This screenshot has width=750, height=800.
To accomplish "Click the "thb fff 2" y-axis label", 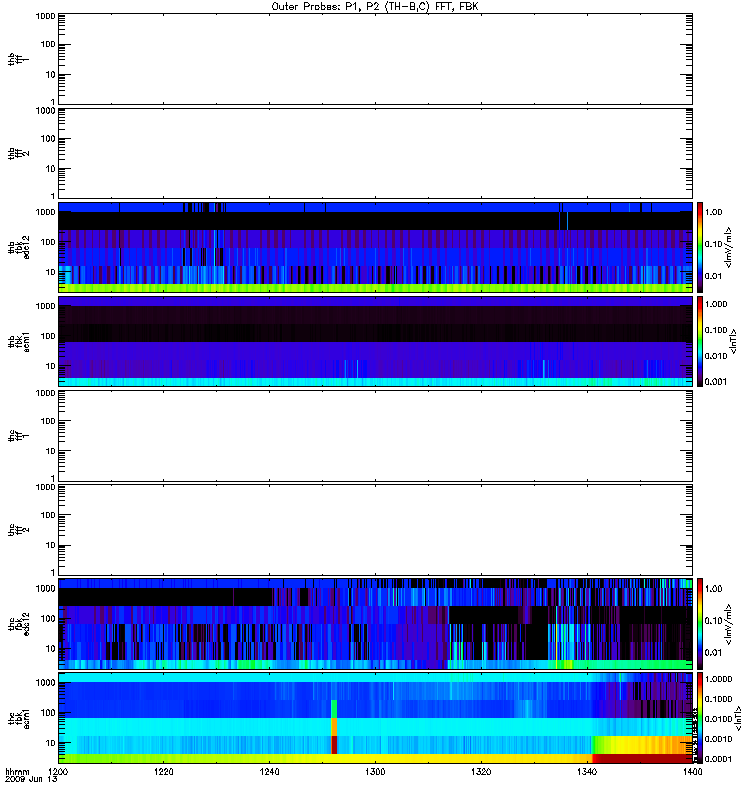I will tap(18, 154).
